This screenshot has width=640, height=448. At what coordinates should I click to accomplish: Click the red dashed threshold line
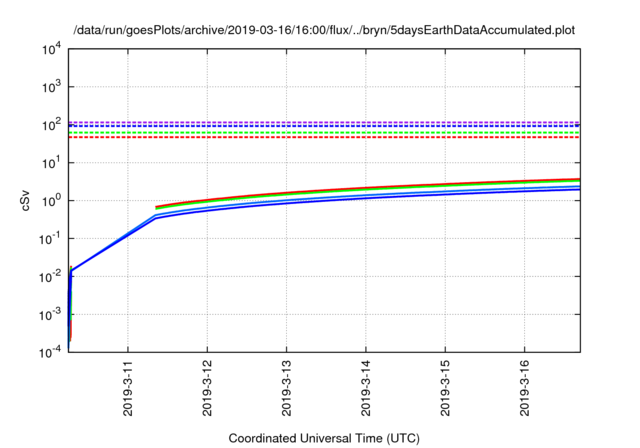324,137
